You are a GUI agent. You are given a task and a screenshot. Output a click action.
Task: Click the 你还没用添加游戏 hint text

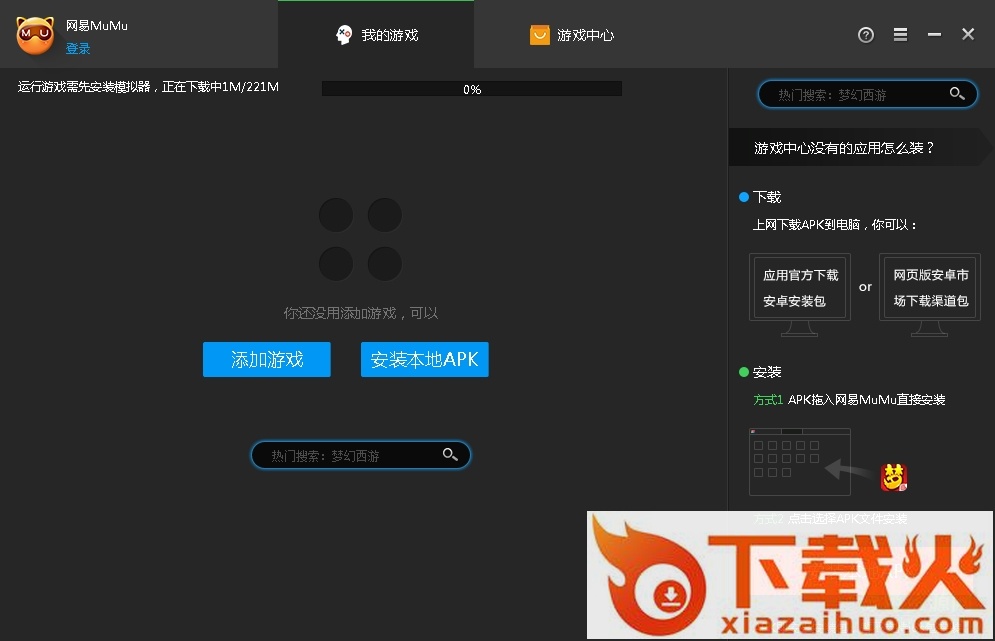360,313
